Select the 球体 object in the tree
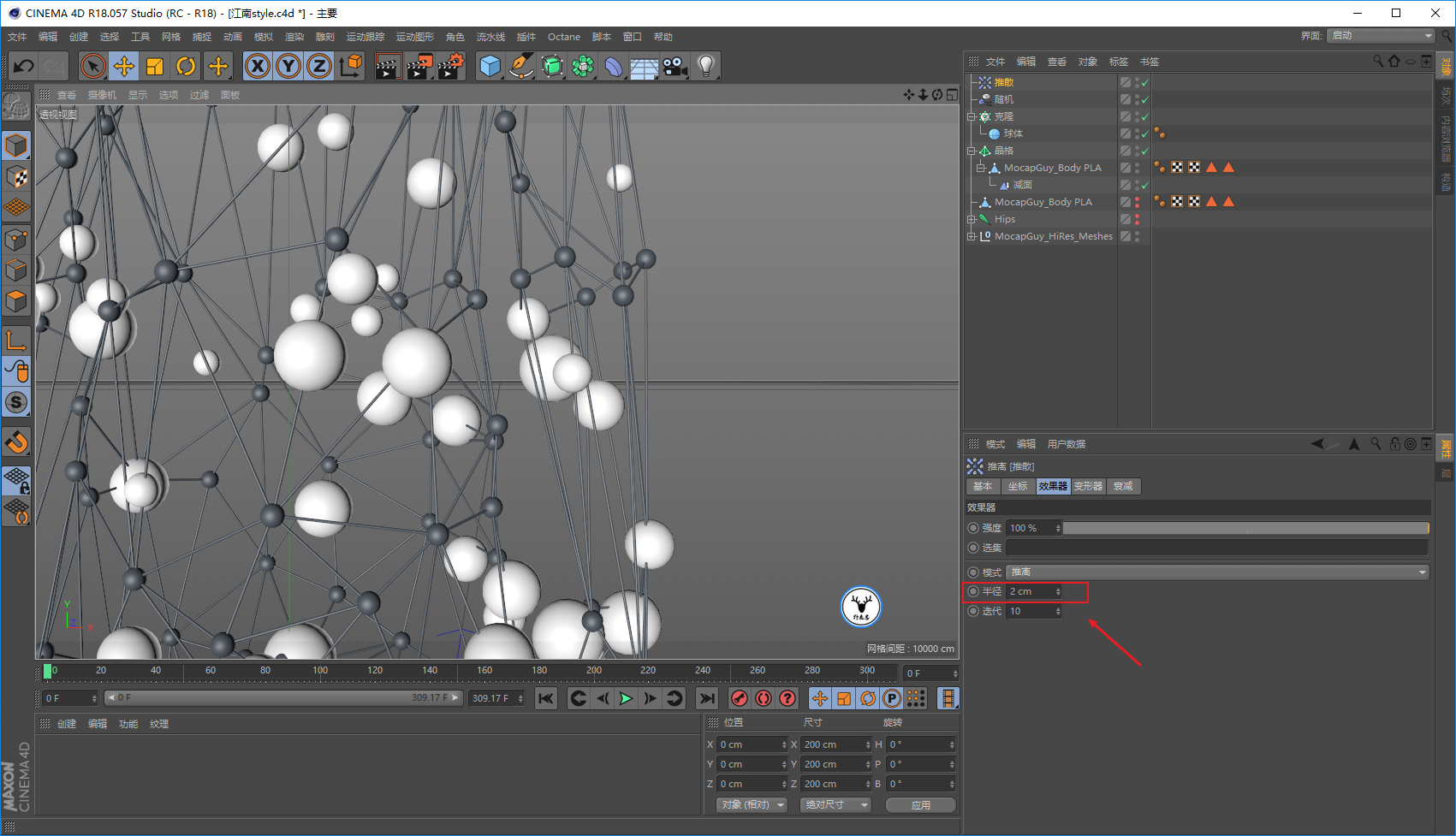Image resolution: width=1456 pixels, height=836 pixels. tap(1013, 133)
